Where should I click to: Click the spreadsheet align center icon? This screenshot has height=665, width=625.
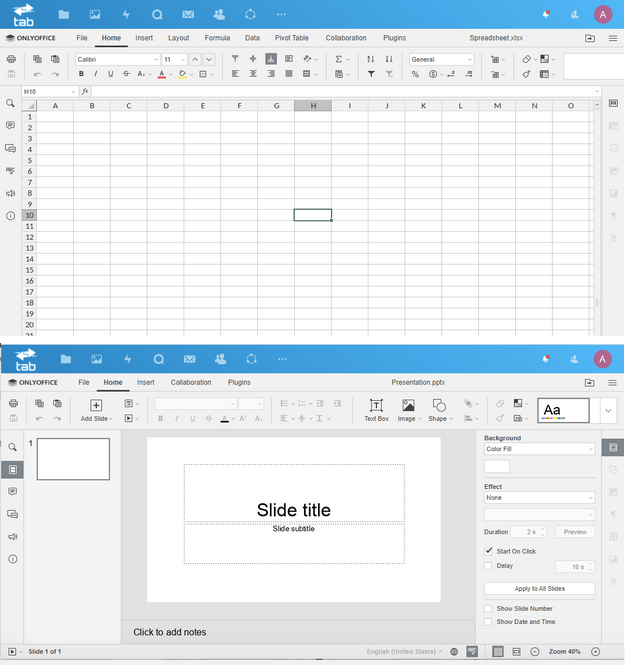point(253,74)
